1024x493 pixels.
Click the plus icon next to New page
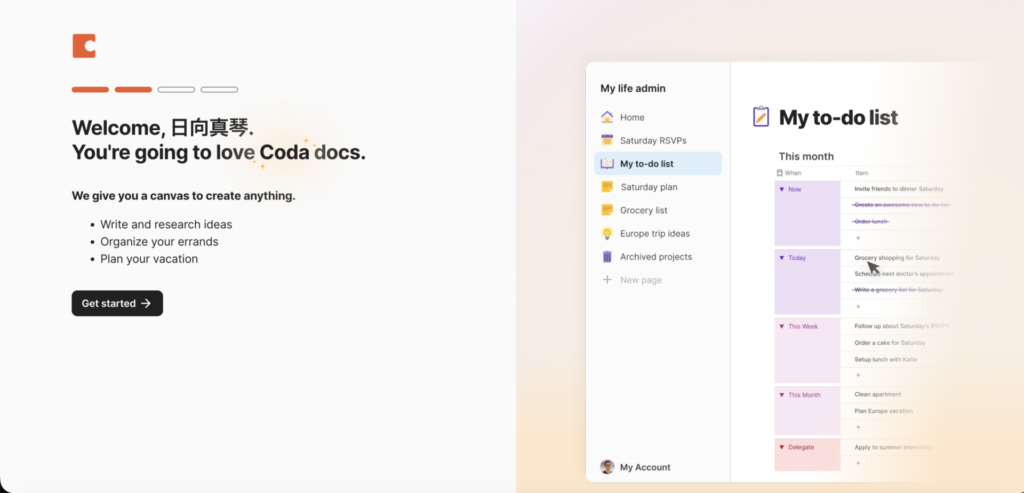(x=607, y=280)
